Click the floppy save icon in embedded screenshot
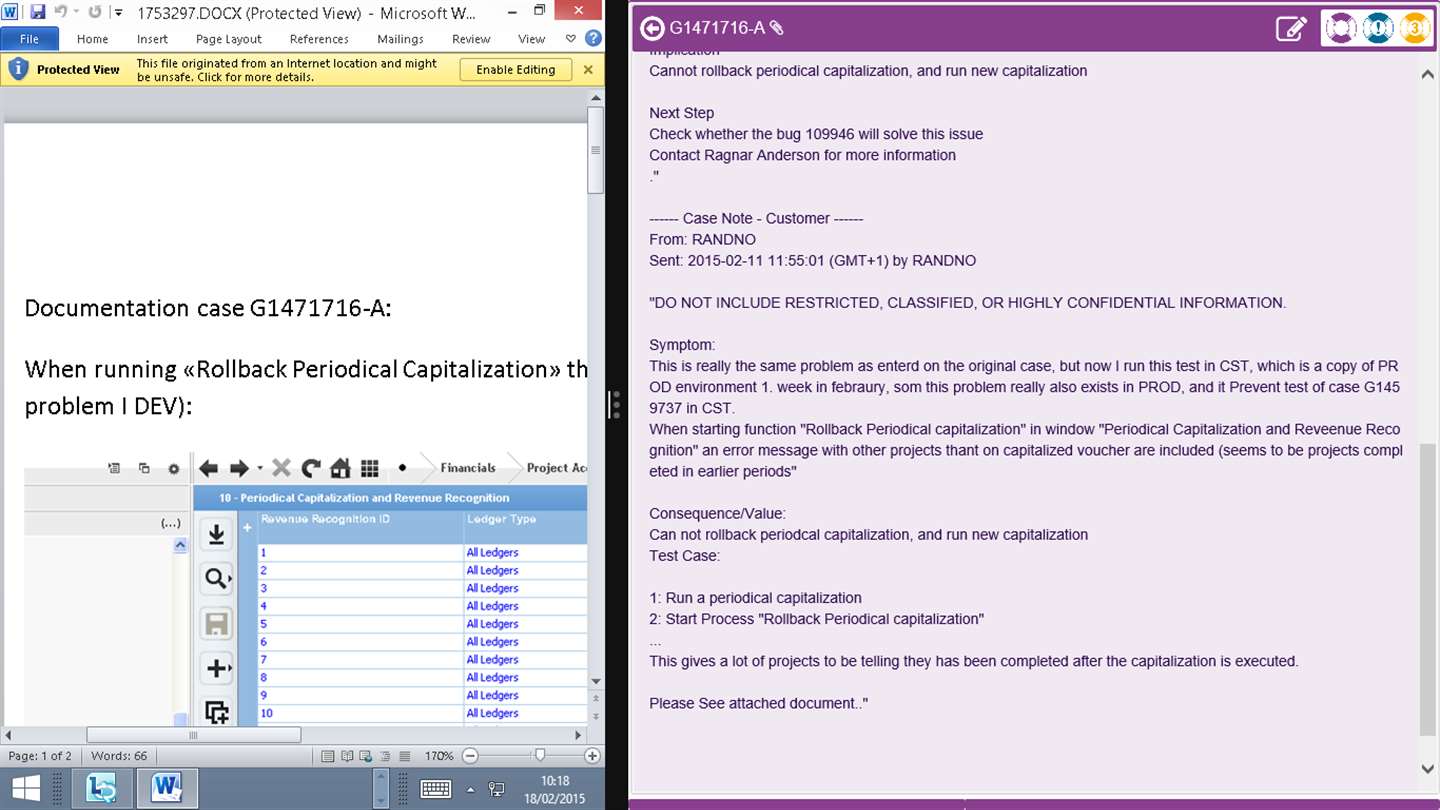 (x=216, y=624)
